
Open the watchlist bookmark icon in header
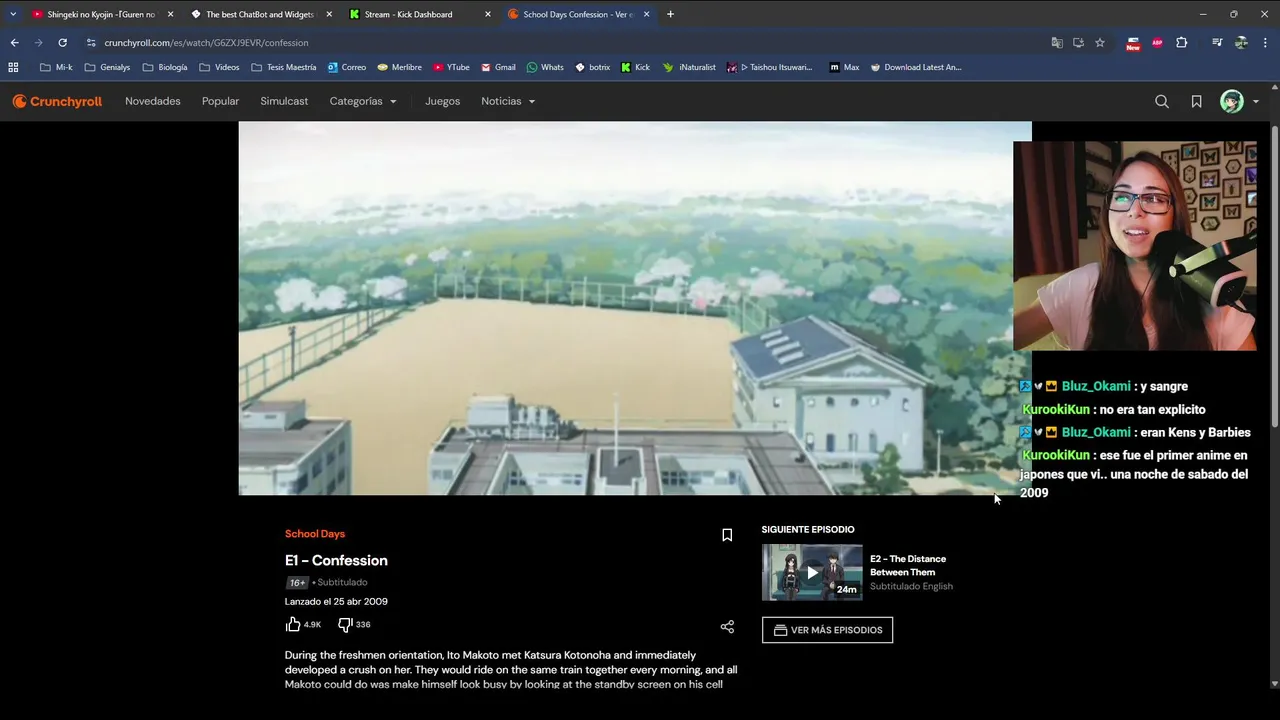(x=1196, y=101)
